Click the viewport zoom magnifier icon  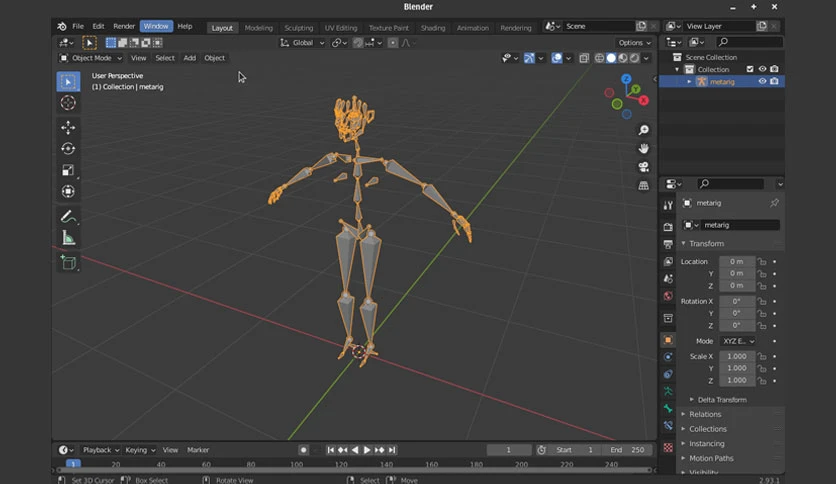point(644,130)
